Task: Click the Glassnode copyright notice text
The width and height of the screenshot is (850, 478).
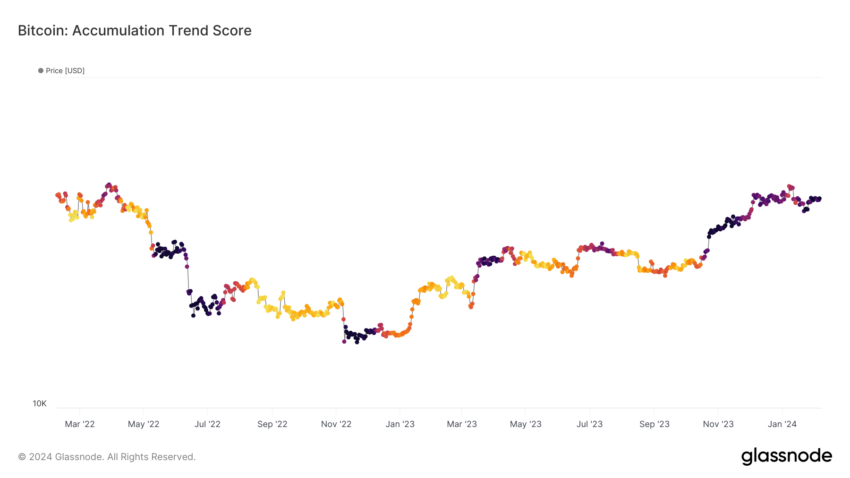Action: (x=107, y=457)
